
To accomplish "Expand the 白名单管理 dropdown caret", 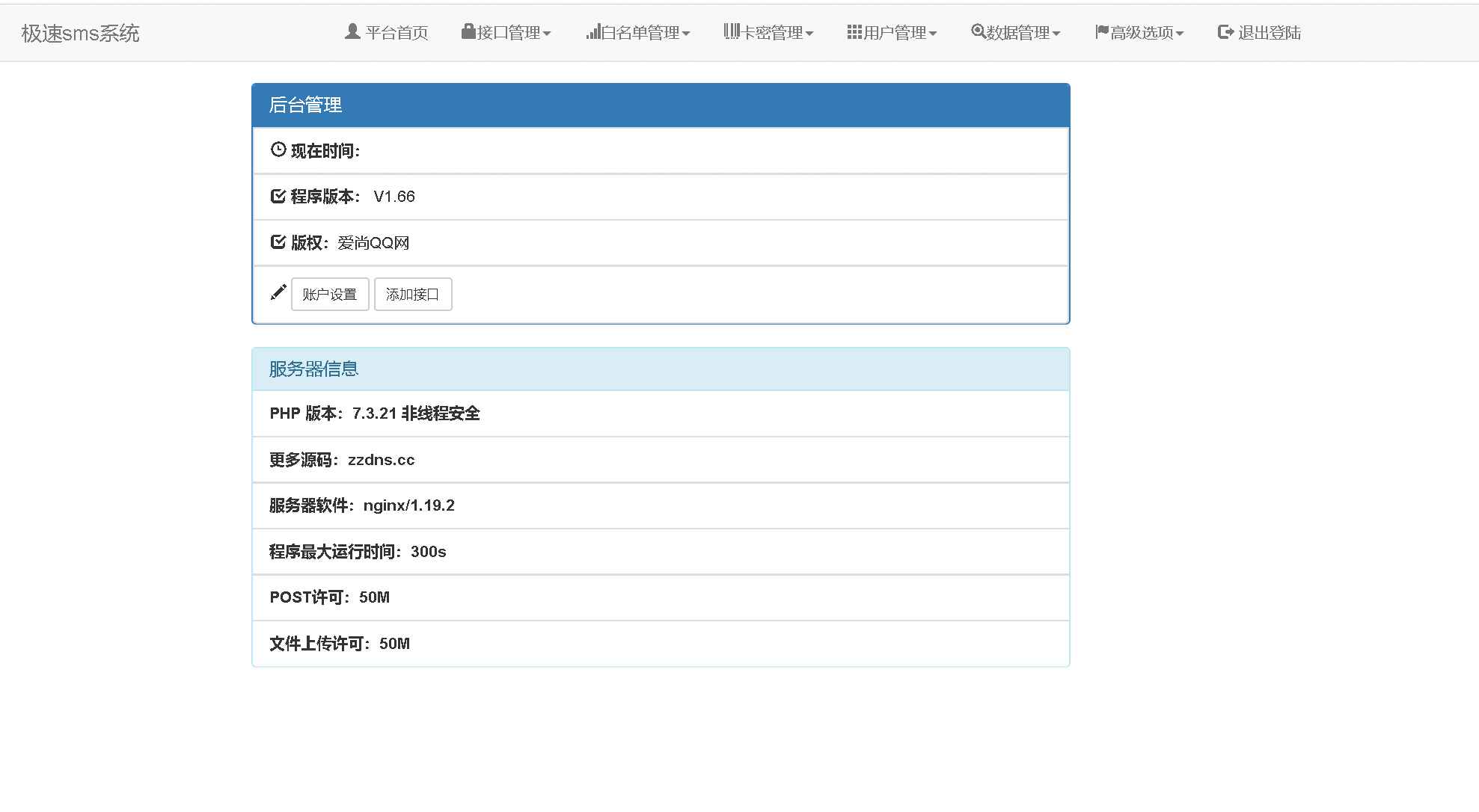I will click(686, 34).
